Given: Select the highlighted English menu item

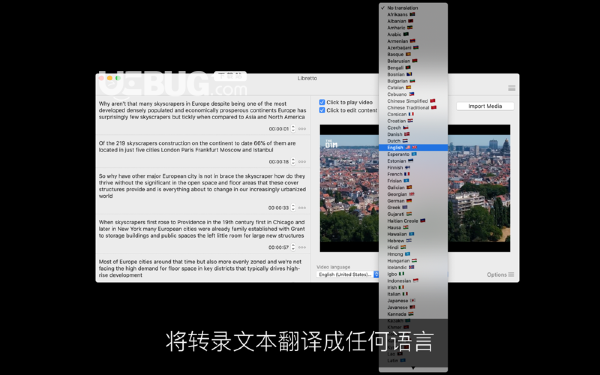Looking at the screenshot, I should 413,148.
